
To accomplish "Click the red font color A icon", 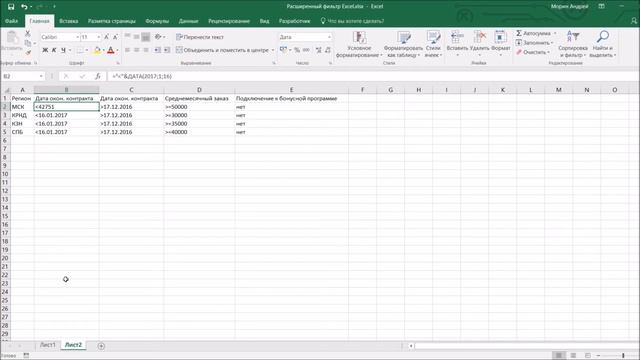I will (x=111, y=50).
